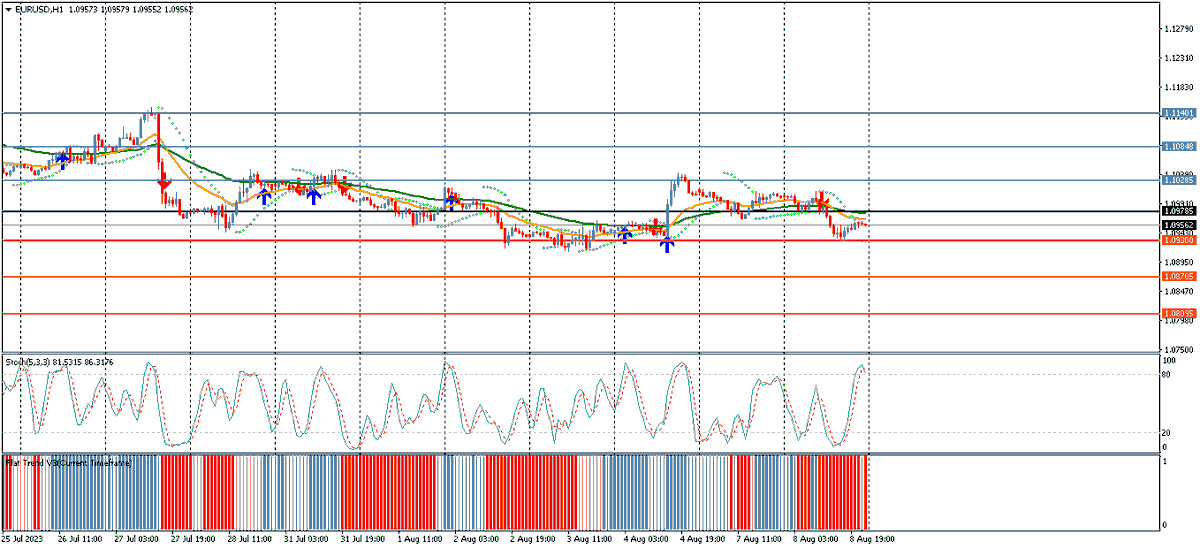Click the 100 value on Stochastic scale
Viewport: 1200px width, 549px height.
[x=1171, y=360]
